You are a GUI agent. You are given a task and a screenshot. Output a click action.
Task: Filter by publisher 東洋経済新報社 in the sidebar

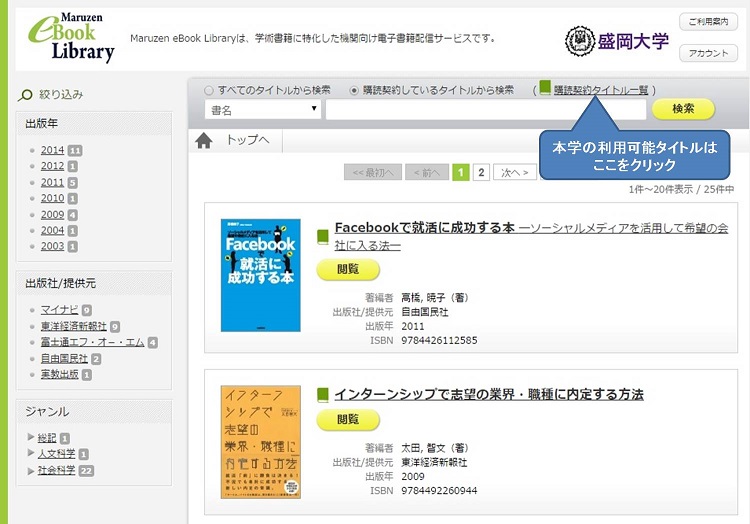[74, 326]
